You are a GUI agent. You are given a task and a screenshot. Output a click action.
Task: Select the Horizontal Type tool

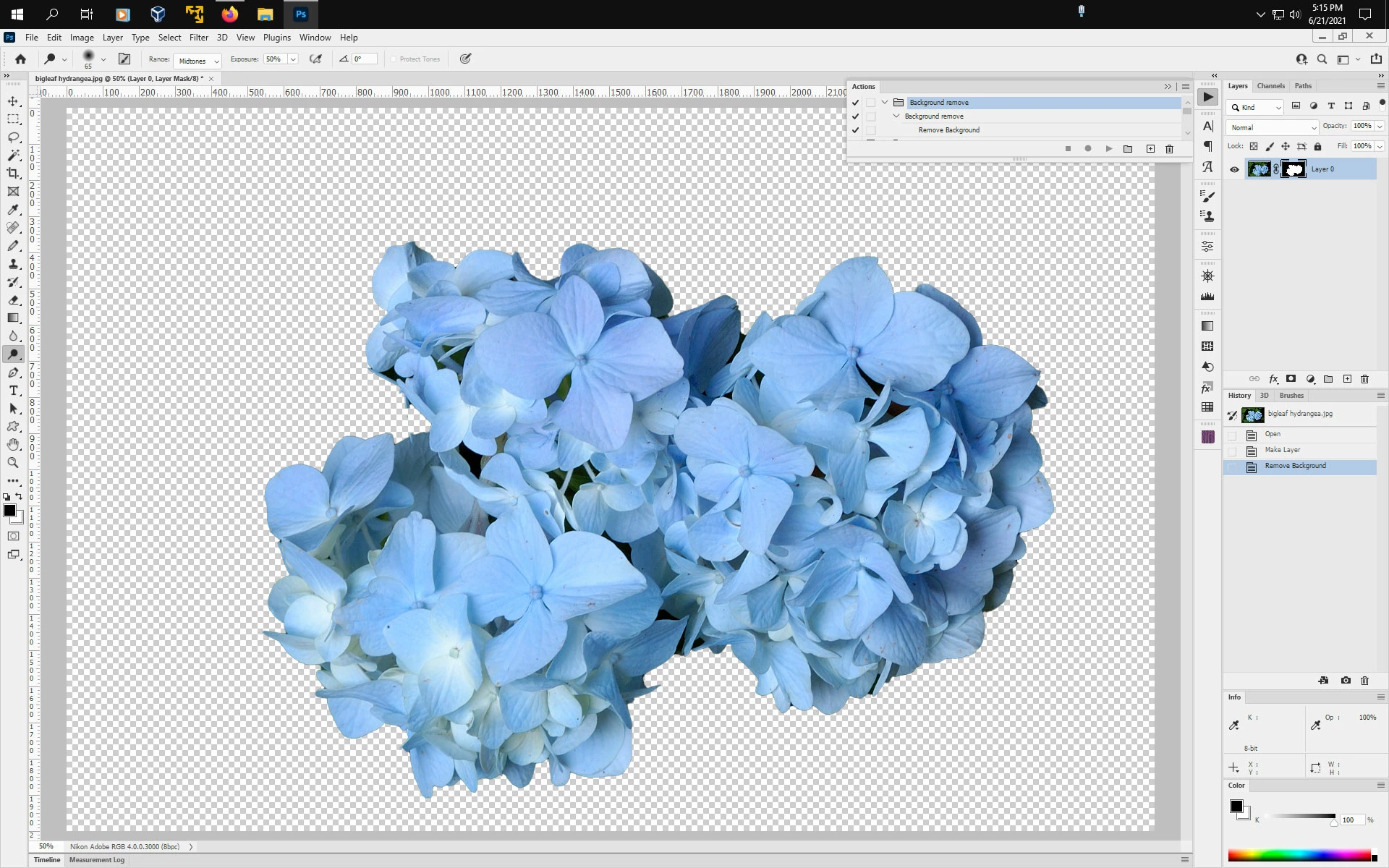coord(13,391)
